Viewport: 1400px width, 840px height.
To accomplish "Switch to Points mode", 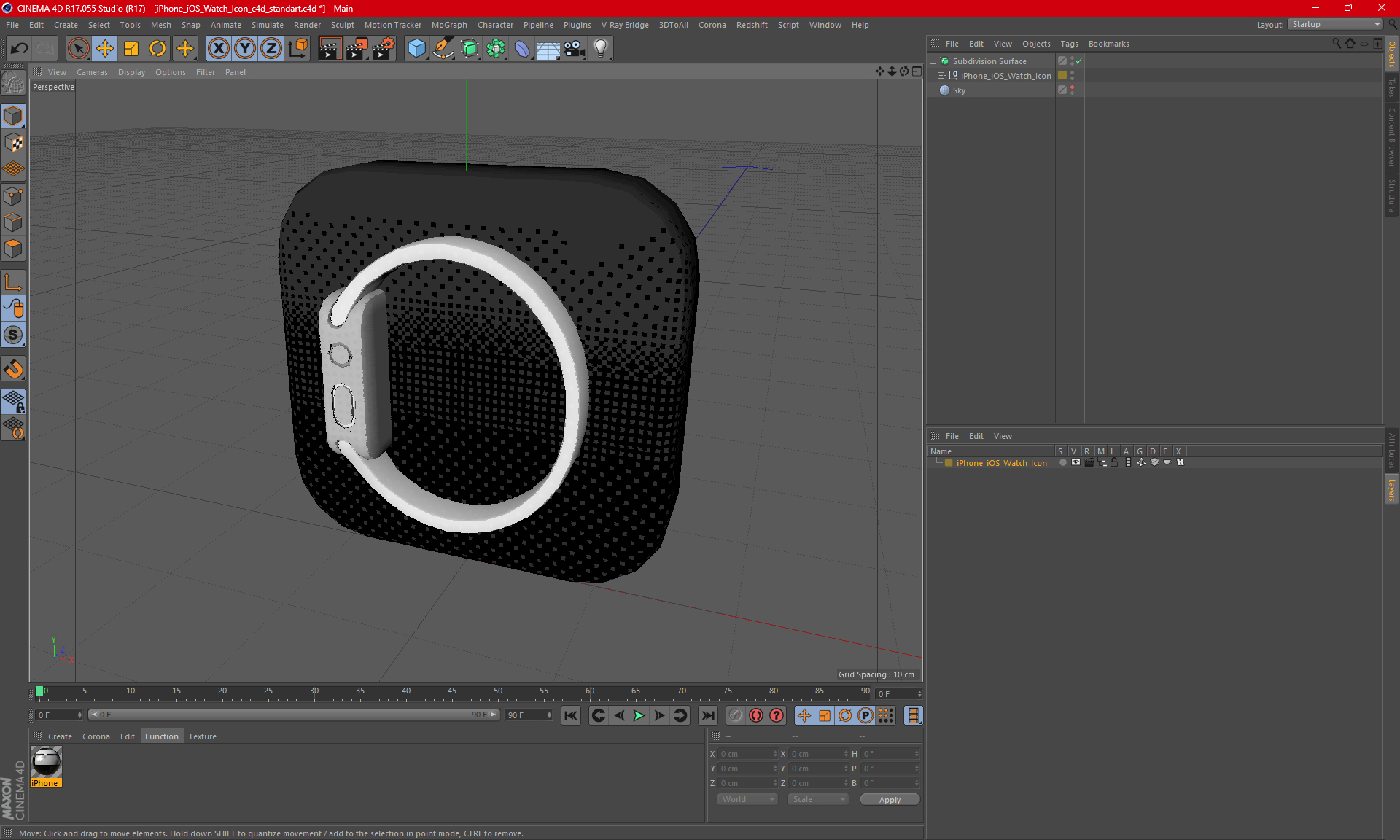I will pyautogui.click(x=13, y=196).
